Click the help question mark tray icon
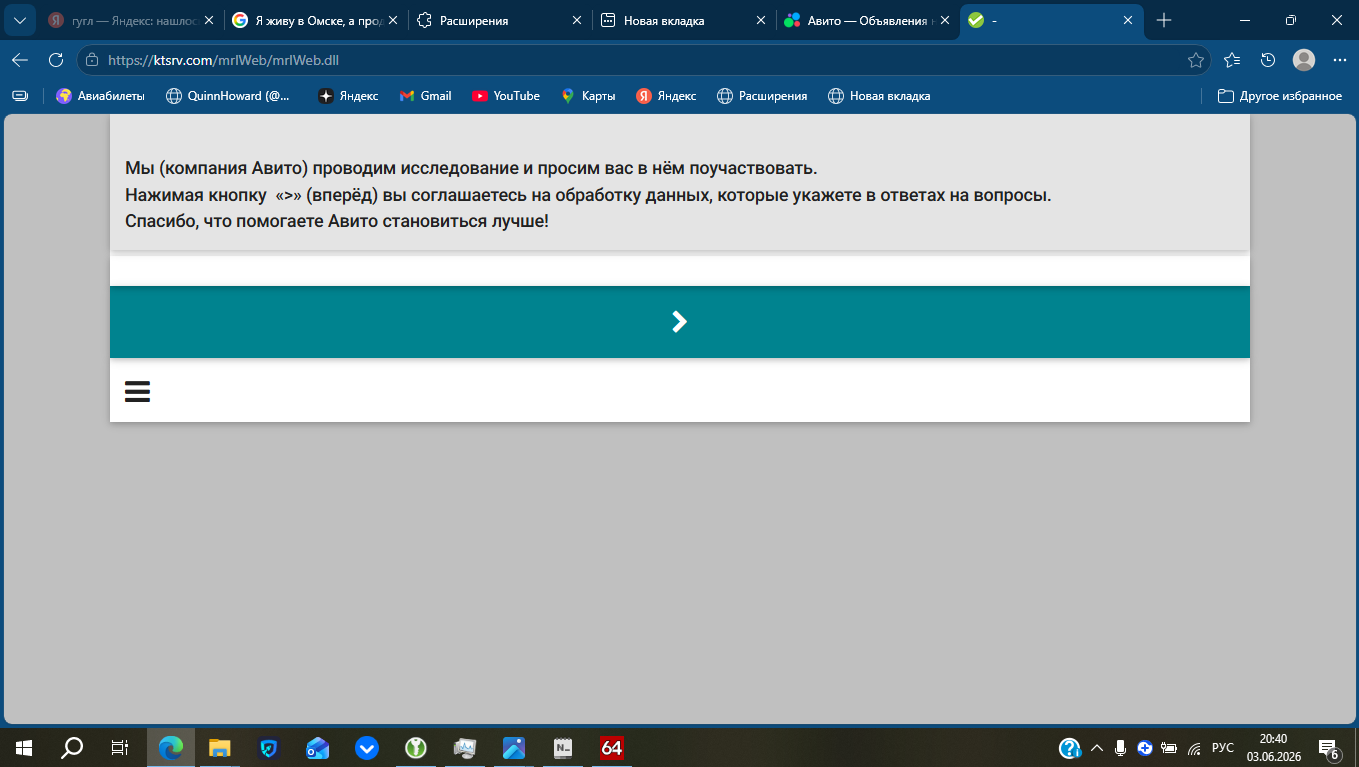Image resolution: width=1359 pixels, height=767 pixels. click(x=1069, y=748)
